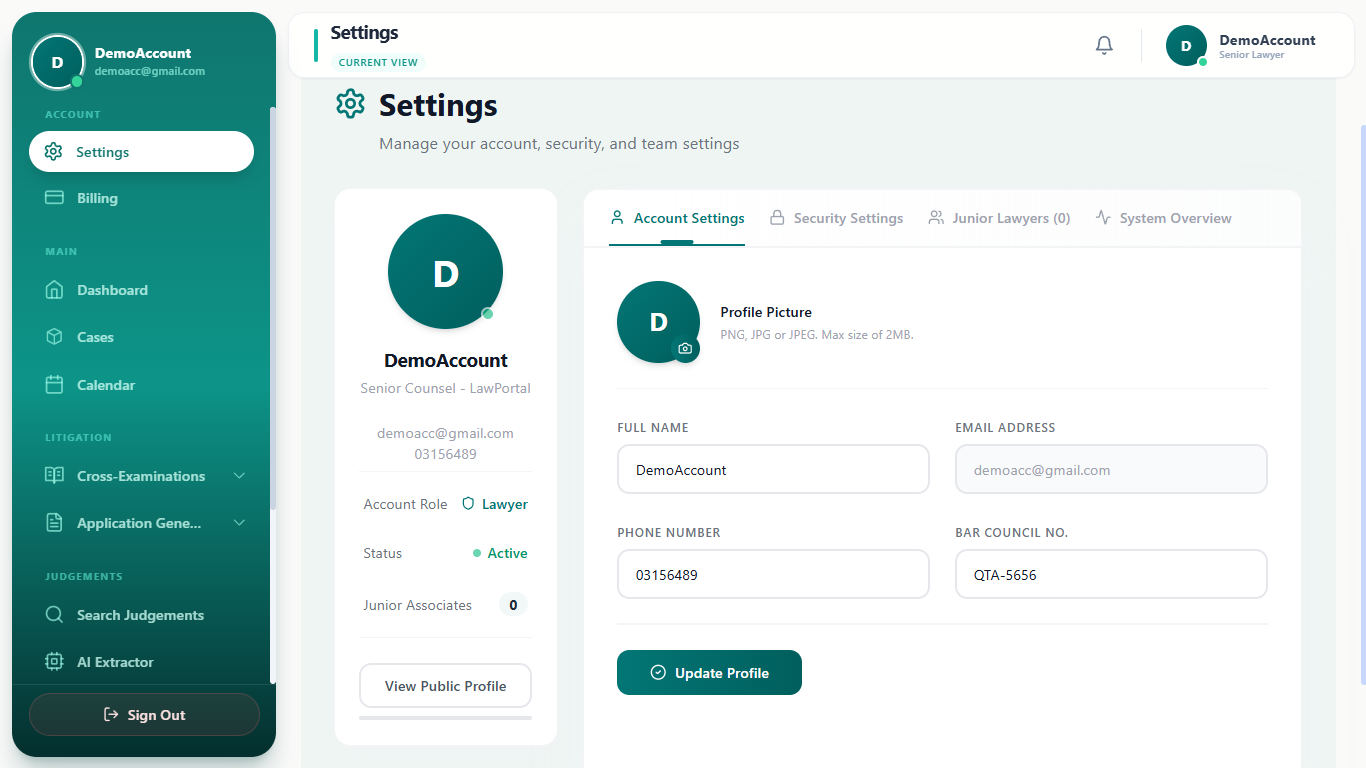1366x768 pixels.
Task: Click the notification bell icon
Action: [x=1104, y=45]
